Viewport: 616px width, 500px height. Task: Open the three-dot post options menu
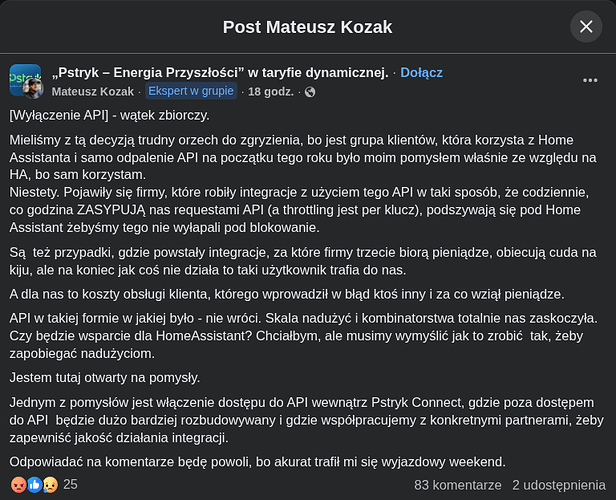tap(590, 81)
